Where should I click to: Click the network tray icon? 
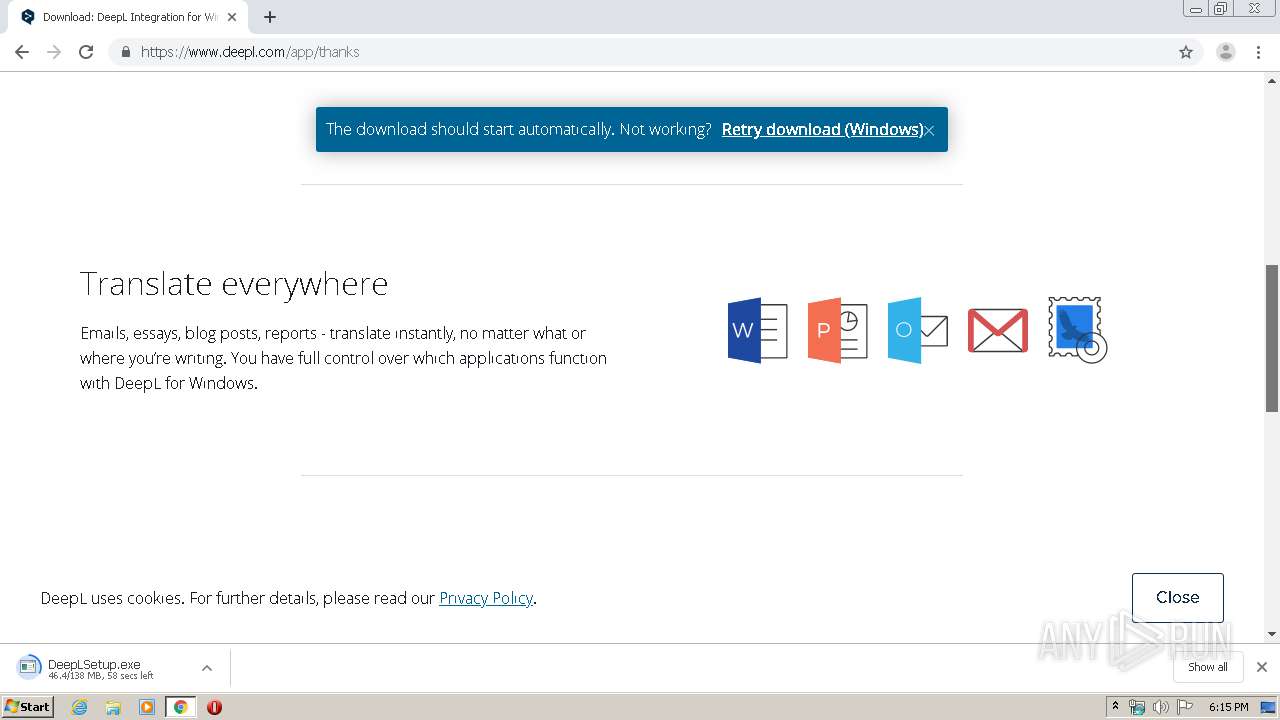(x=1137, y=707)
